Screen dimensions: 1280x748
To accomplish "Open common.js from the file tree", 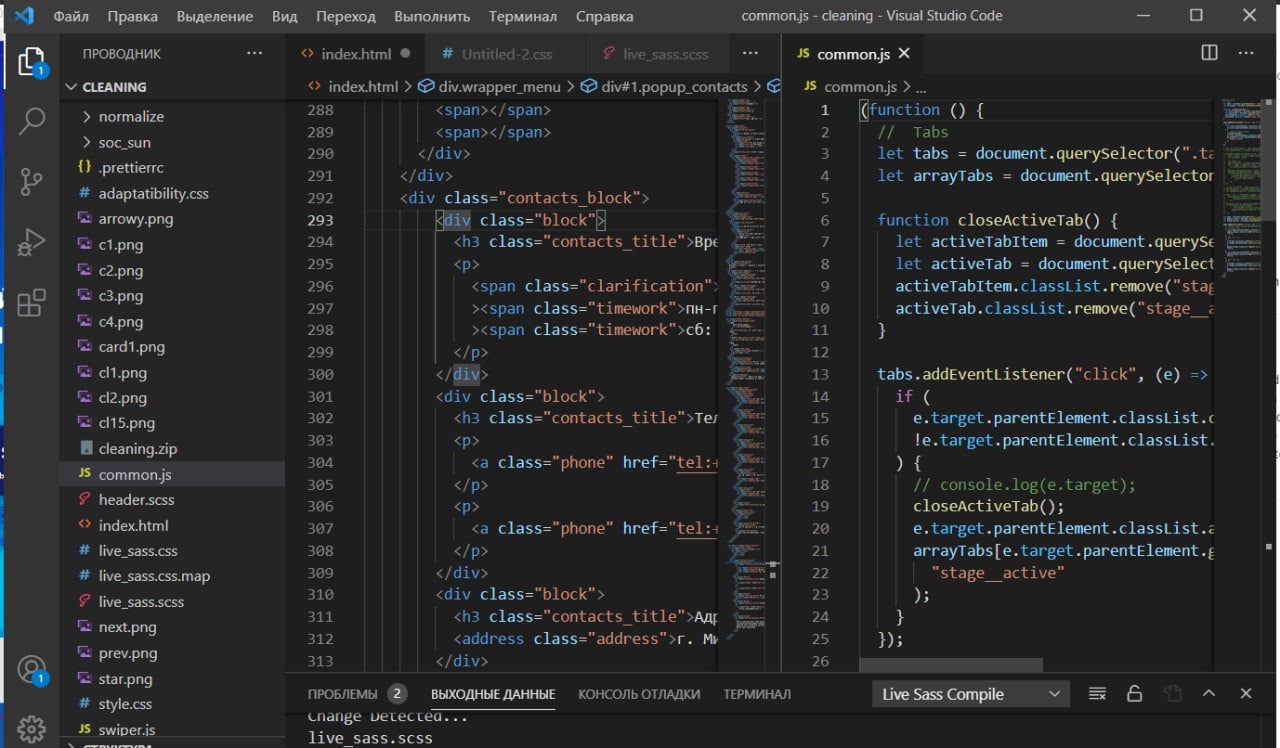I will [x=172, y=474].
